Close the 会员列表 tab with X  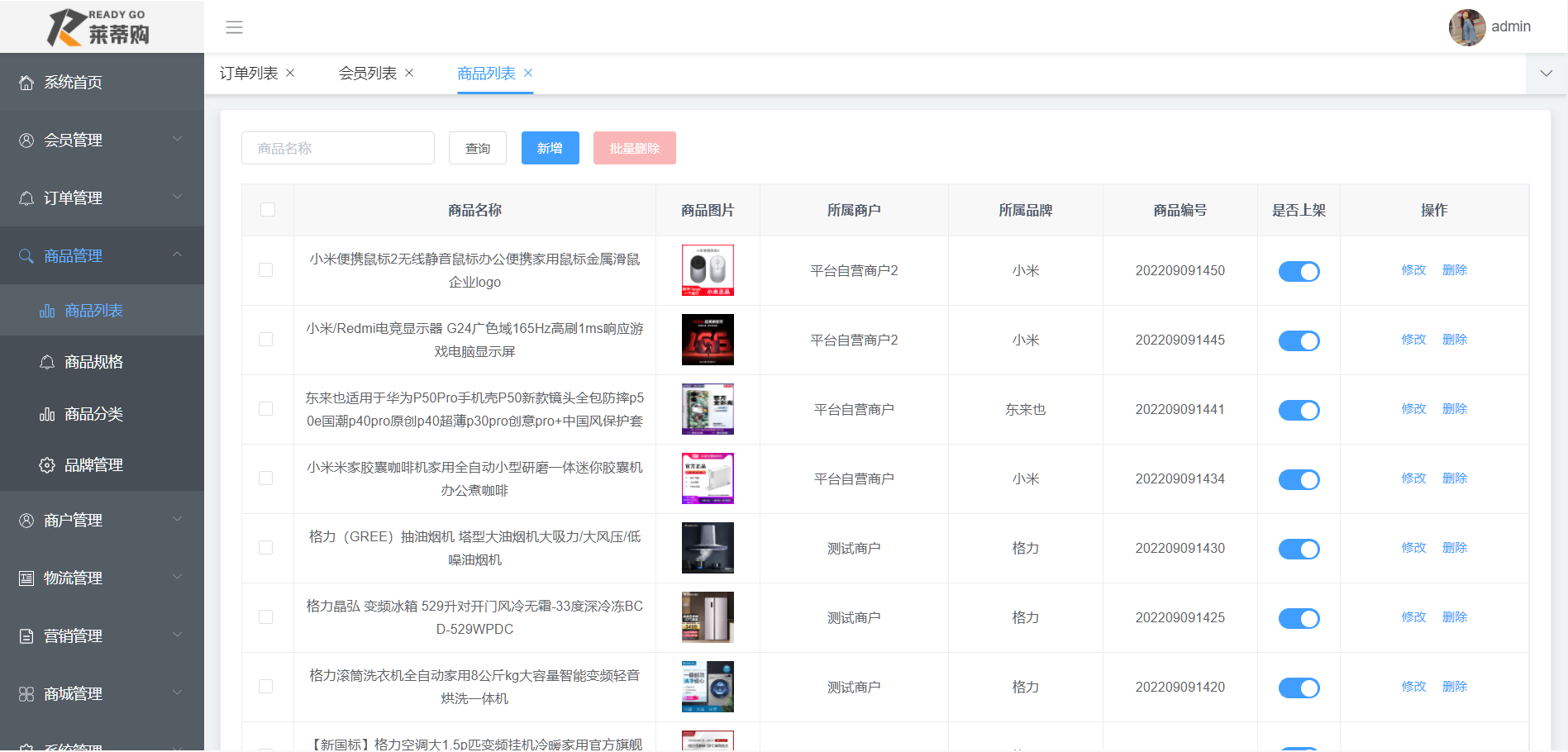point(409,74)
